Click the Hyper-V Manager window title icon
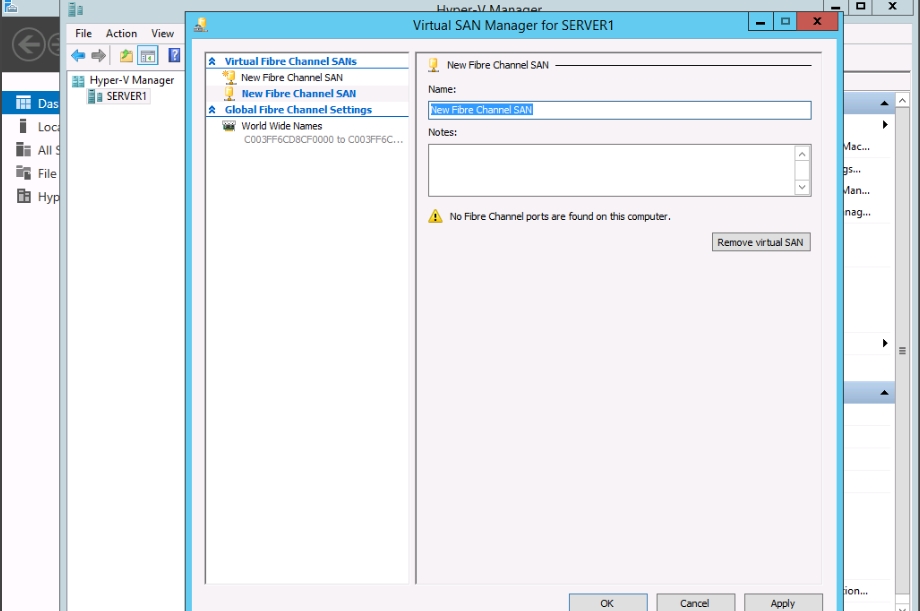This screenshot has width=920, height=611. (75, 9)
